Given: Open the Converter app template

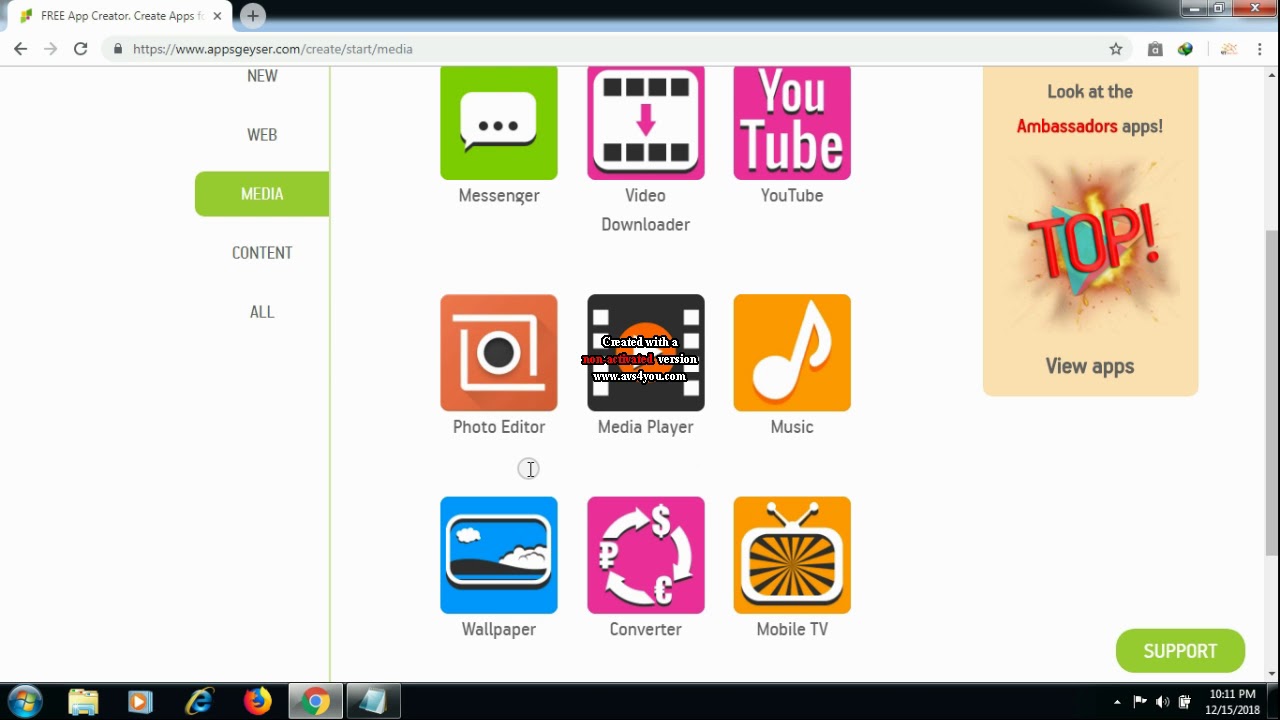Looking at the screenshot, I should [645, 555].
